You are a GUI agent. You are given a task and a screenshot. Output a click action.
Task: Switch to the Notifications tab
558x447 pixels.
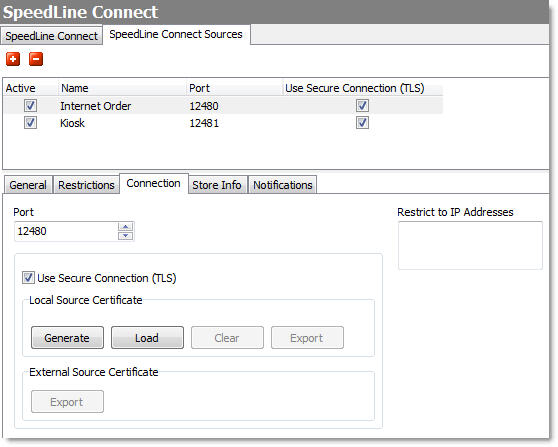(283, 185)
